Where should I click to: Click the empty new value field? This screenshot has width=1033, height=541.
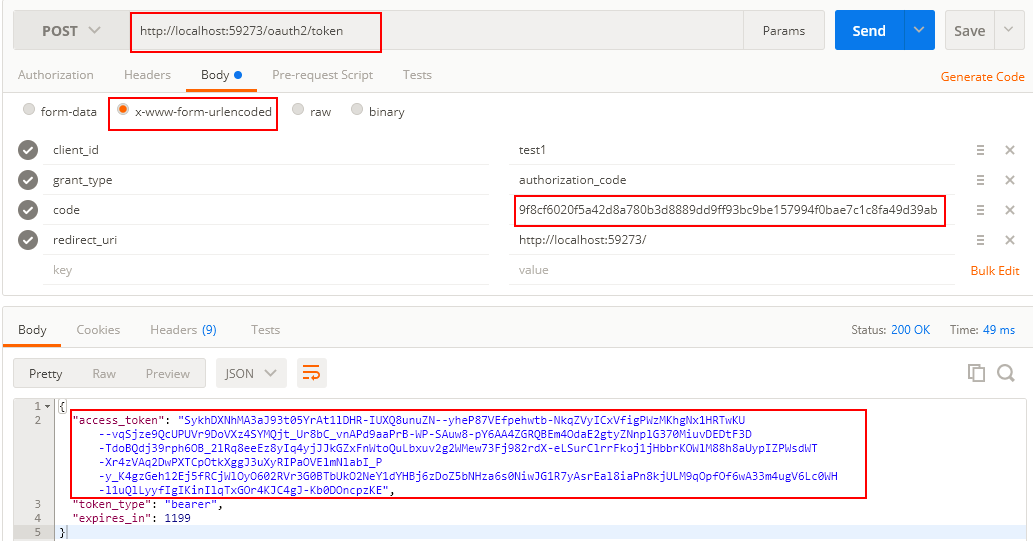[x=732, y=270]
